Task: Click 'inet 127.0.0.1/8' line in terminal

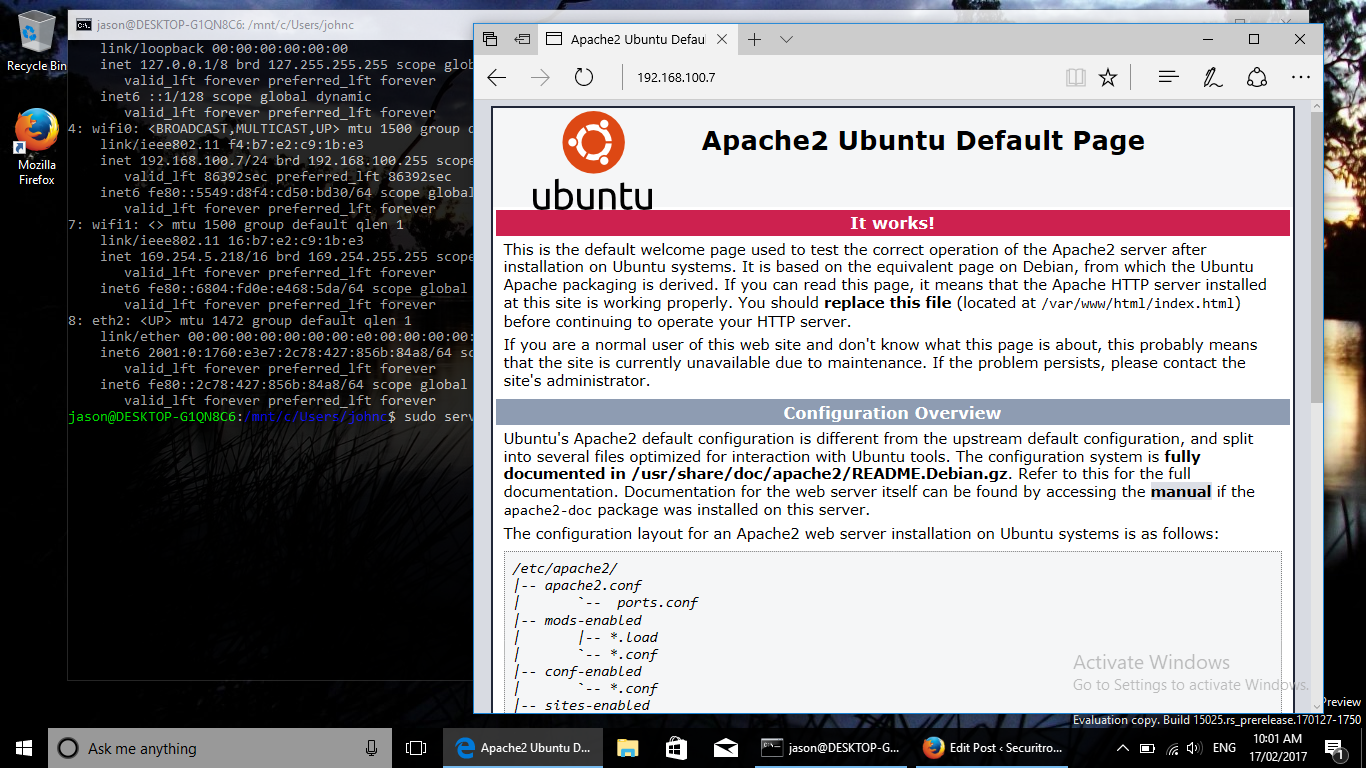Action: pyautogui.click(x=287, y=64)
